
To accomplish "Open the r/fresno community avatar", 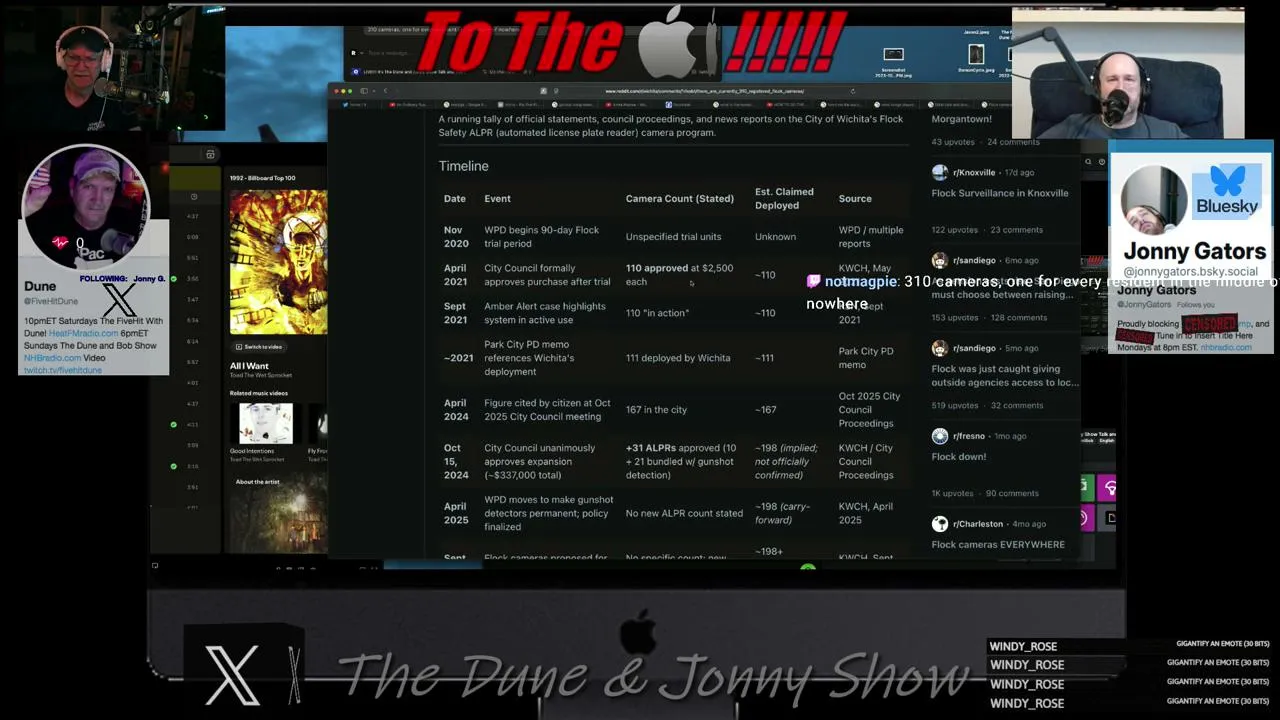I will [940, 436].
